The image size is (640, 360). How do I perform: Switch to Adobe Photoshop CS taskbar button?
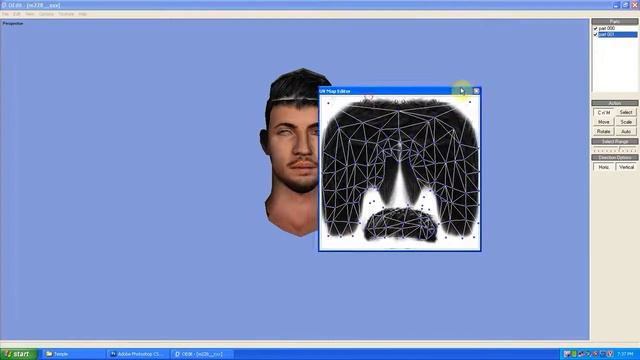click(138, 354)
